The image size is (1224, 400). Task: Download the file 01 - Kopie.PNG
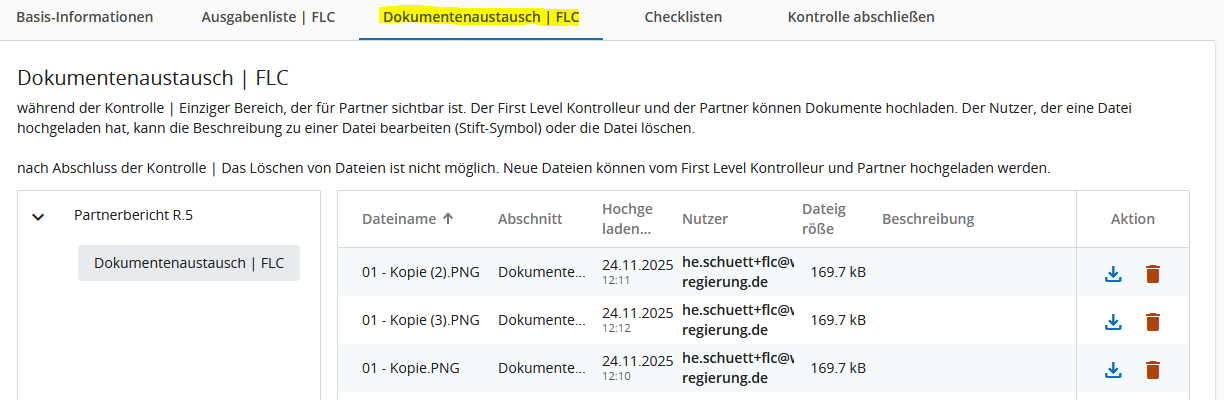pos(1113,369)
